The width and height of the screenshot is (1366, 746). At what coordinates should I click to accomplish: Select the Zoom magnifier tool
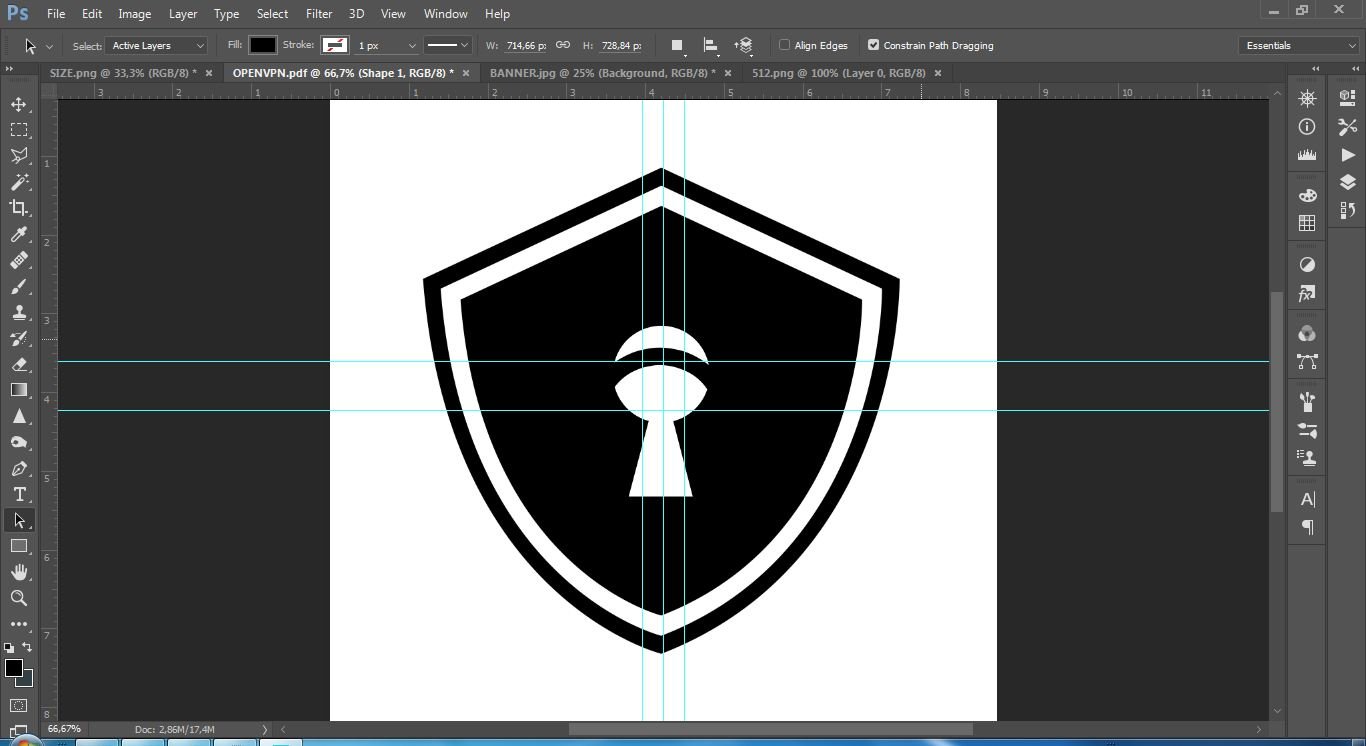[x=19, y=598]
